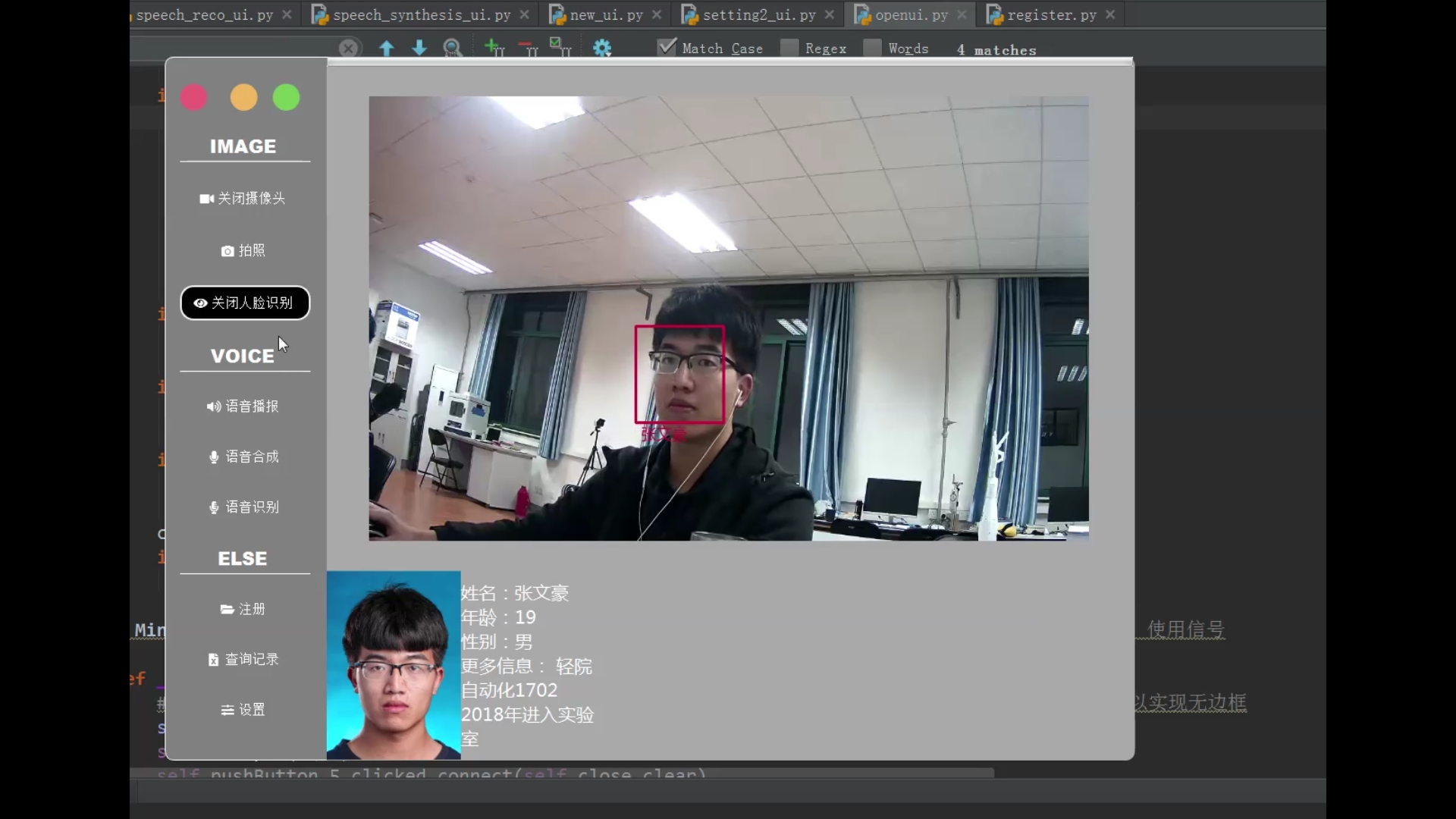Viewport: 1456px width, 819px height.
Task: Close the setting2_ui.py tab
Action: point(830,14)
